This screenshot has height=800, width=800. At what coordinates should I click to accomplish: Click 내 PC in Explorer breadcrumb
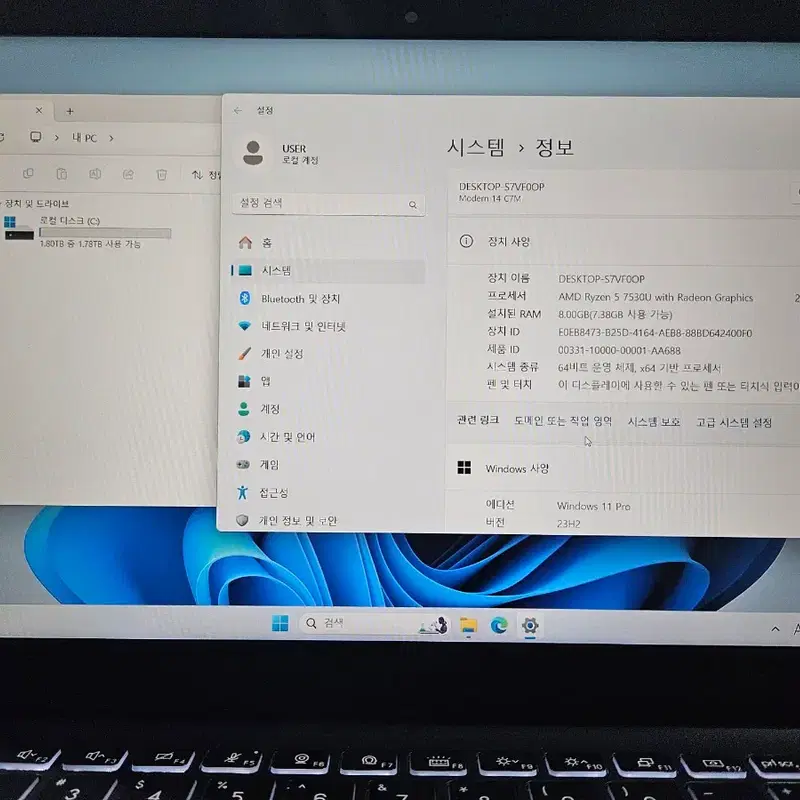click(85, 138)
